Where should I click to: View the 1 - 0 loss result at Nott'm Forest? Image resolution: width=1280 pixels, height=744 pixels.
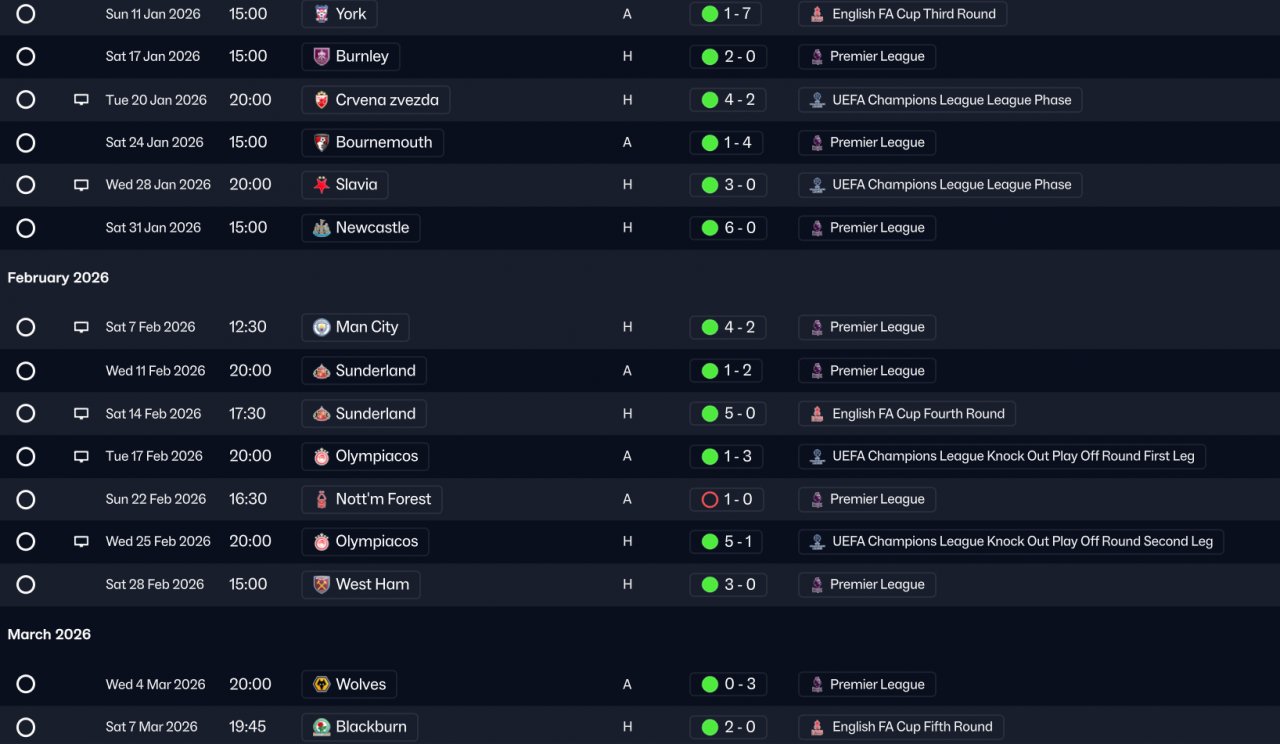click(x=739, y=499)
